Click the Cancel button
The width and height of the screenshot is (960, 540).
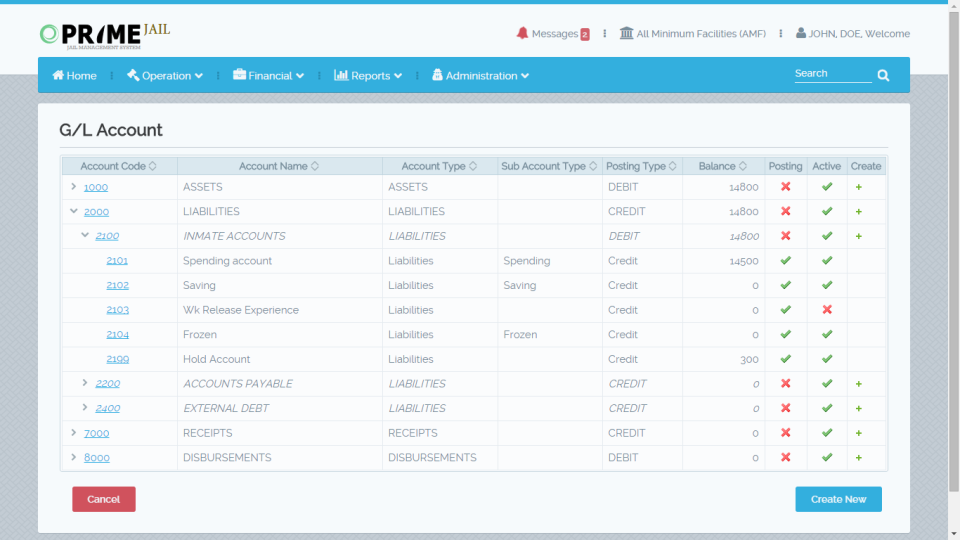(103, 499)
